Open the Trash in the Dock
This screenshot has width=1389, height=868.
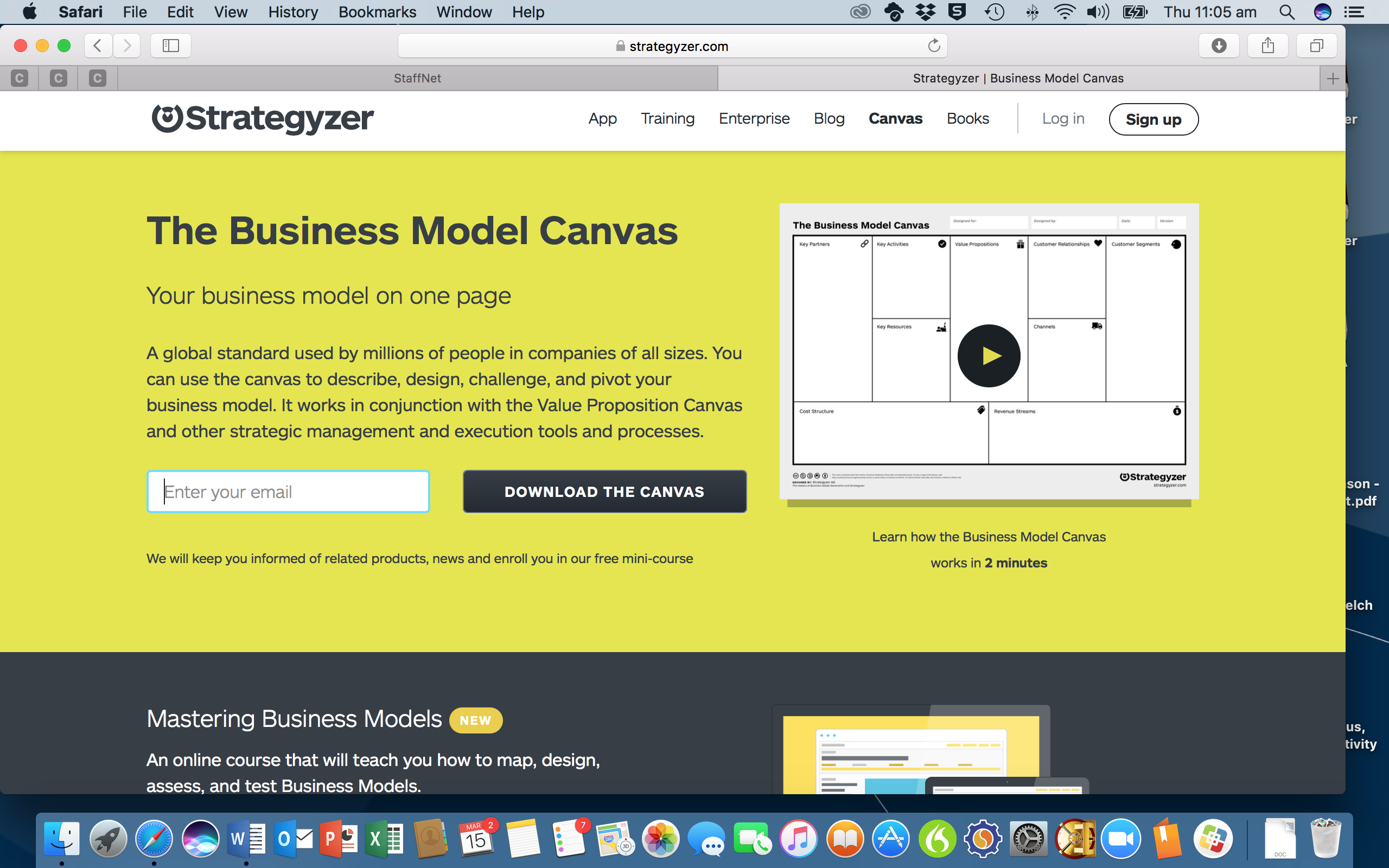[1326, 838]
